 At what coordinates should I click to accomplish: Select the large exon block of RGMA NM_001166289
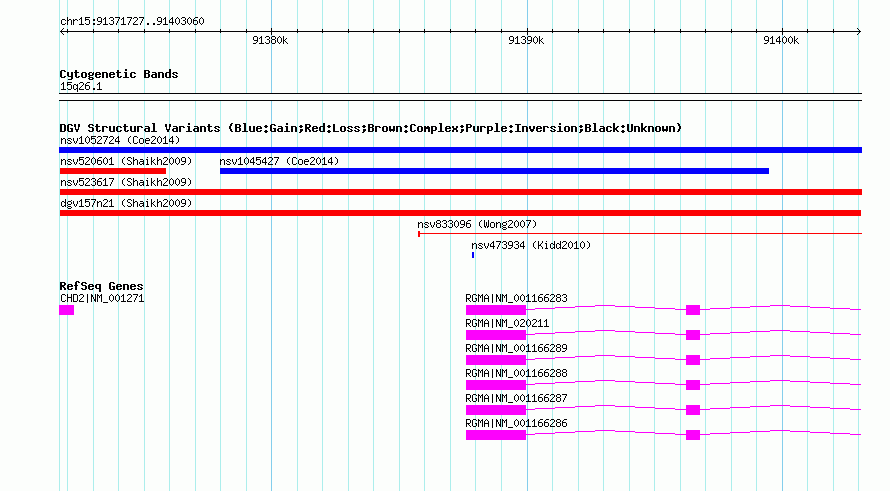[x=496, y=360]
